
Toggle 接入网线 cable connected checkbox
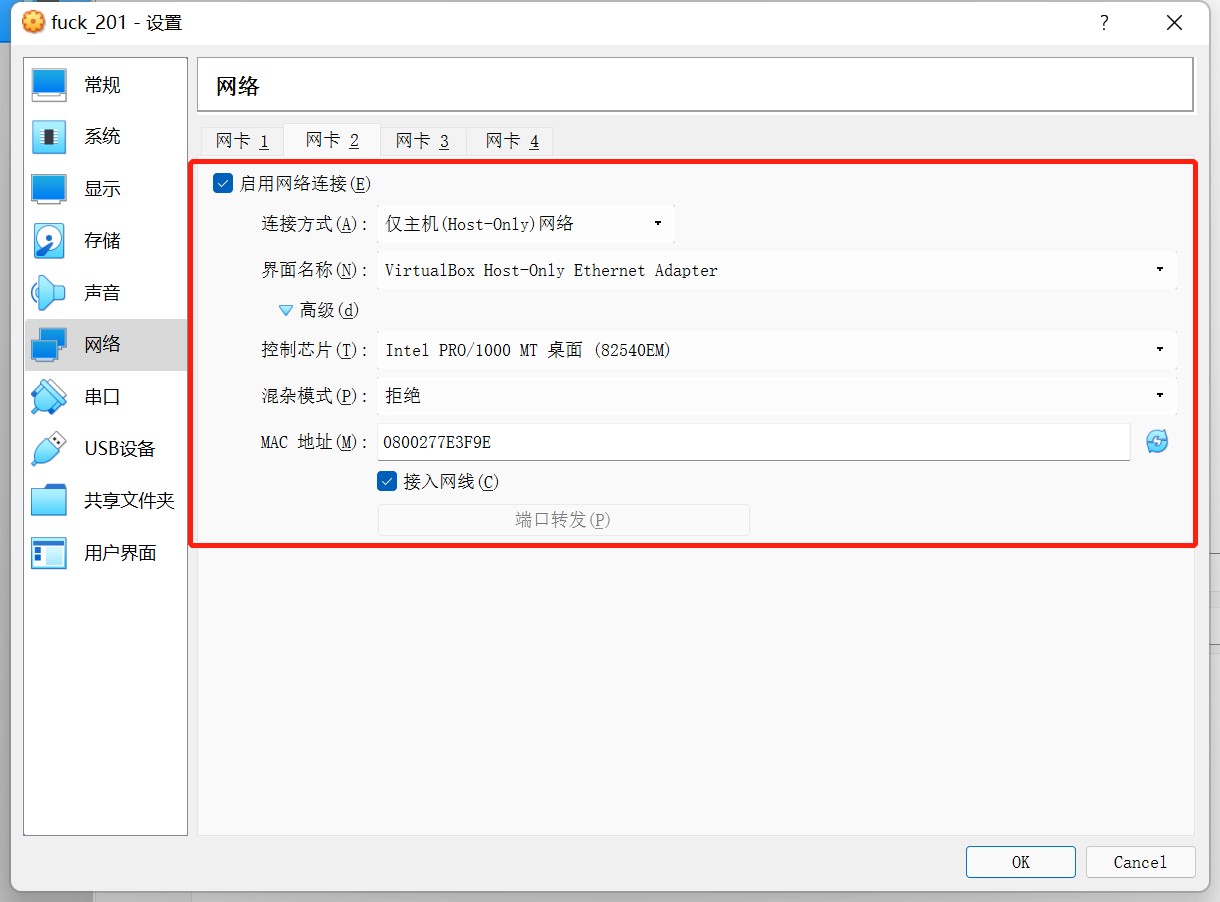click(387, 481)
